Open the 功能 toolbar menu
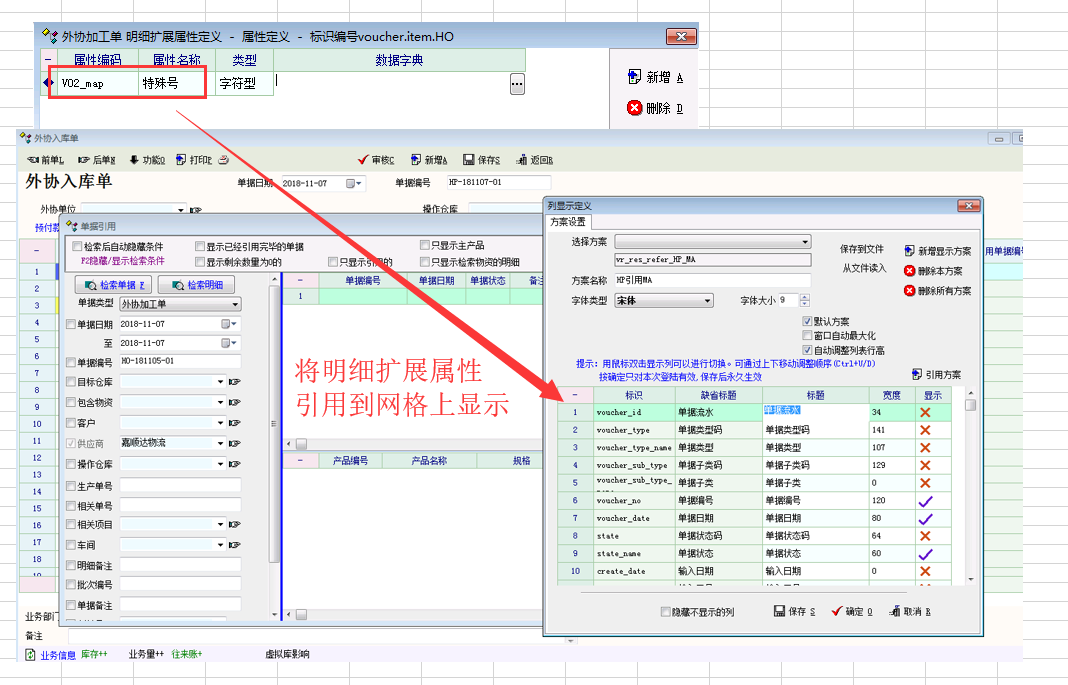 point(147,160)
